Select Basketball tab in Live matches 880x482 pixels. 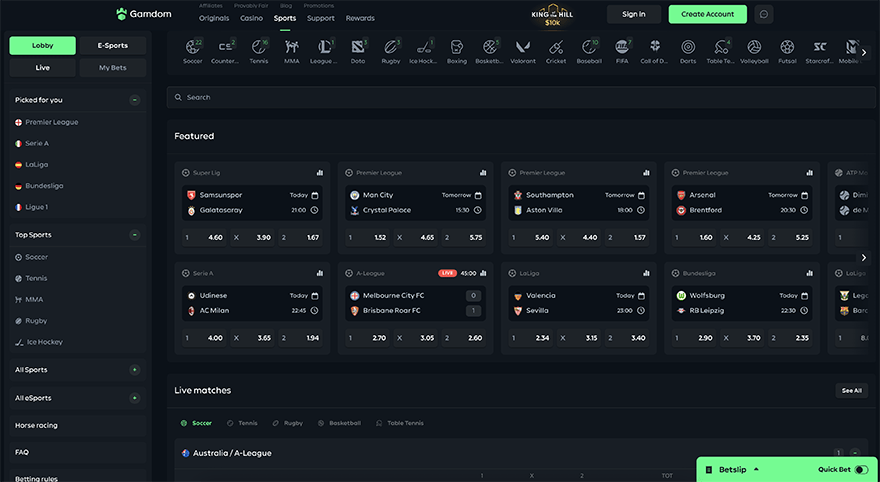pyautogui.click(x=339, y=423)
